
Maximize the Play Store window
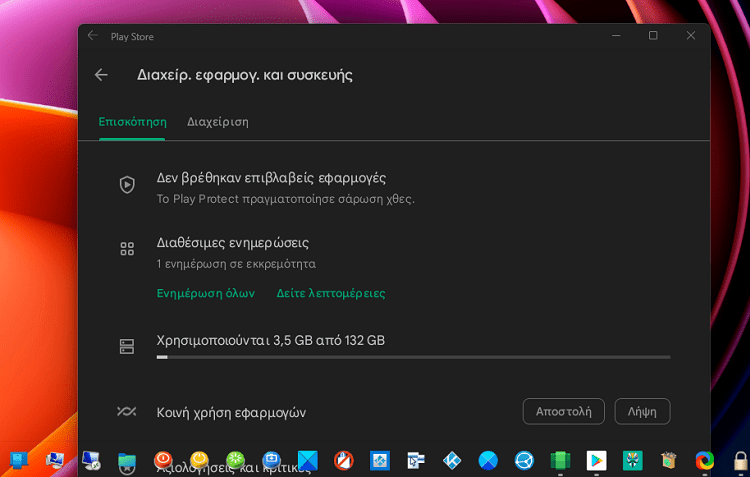pyautogui.click(x=653, y=35)
